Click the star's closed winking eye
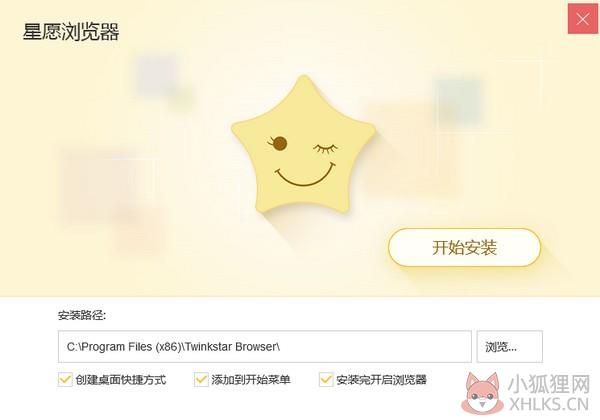Image resolution: width=600 pixels, height=420 pixels. tap(326, 148)
